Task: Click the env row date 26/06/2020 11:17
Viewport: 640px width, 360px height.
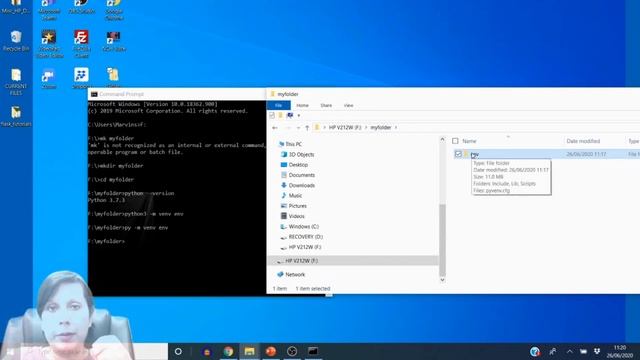Action: pyautogui.click(x=586, y=154)
